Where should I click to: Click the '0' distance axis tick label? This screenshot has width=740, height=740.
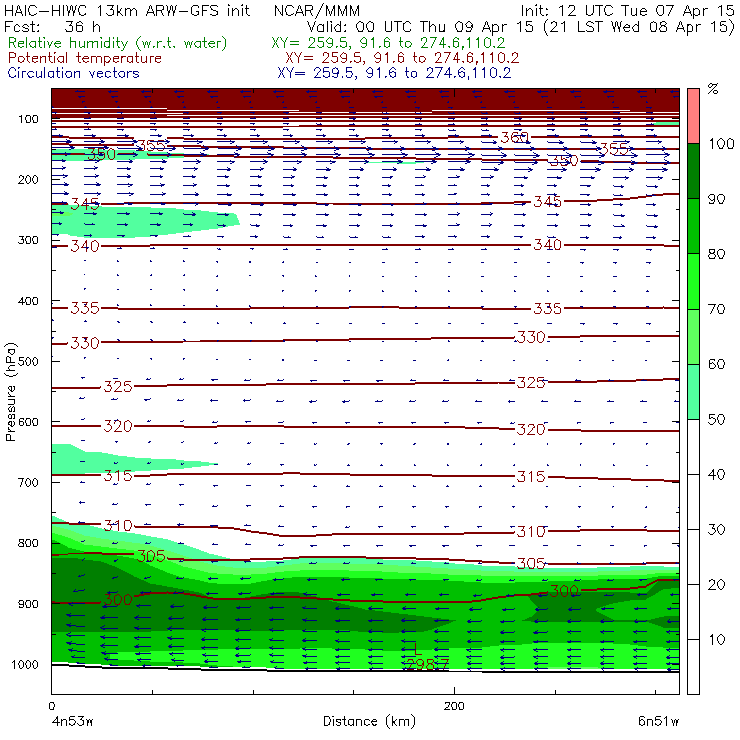[x=51, y=706]
